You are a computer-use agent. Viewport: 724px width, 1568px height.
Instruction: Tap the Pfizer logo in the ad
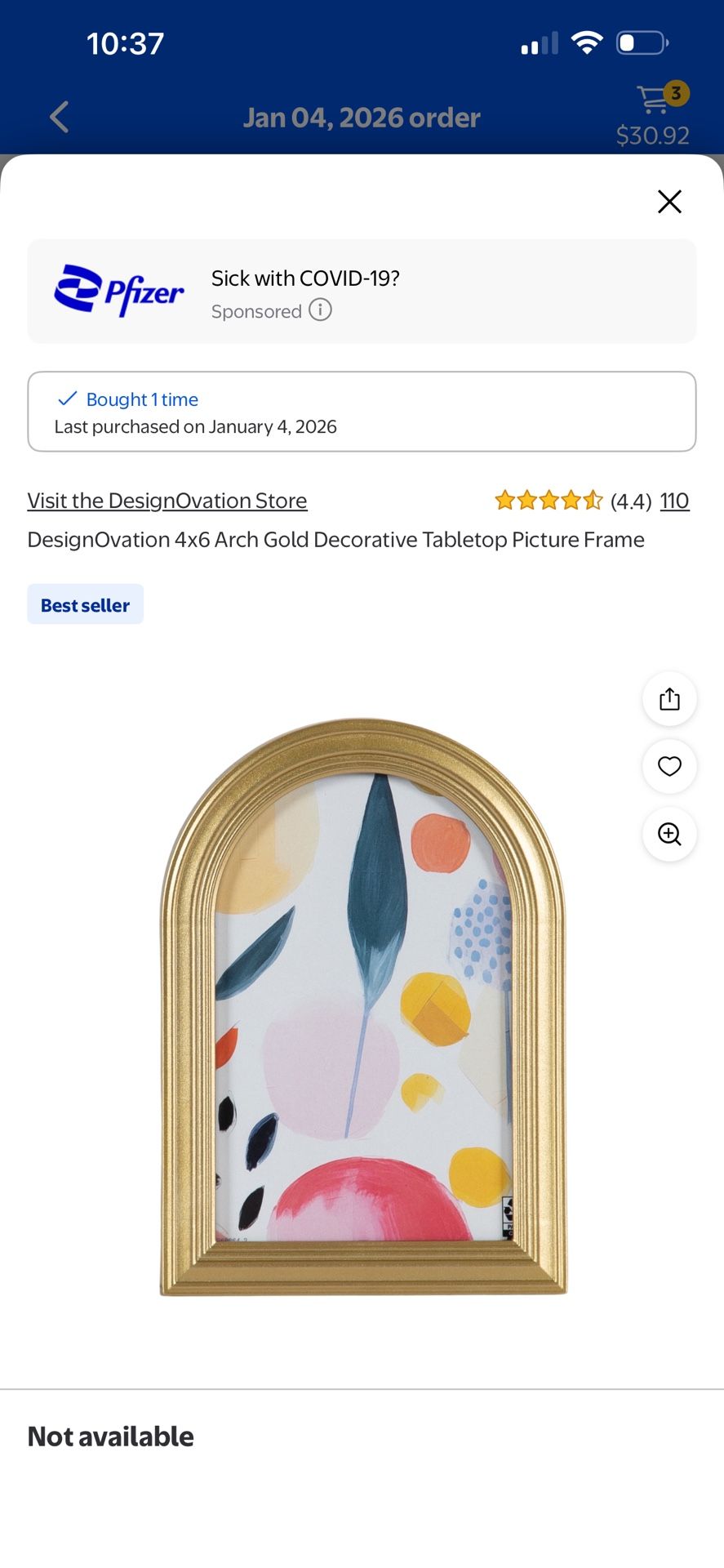(119, 290)
